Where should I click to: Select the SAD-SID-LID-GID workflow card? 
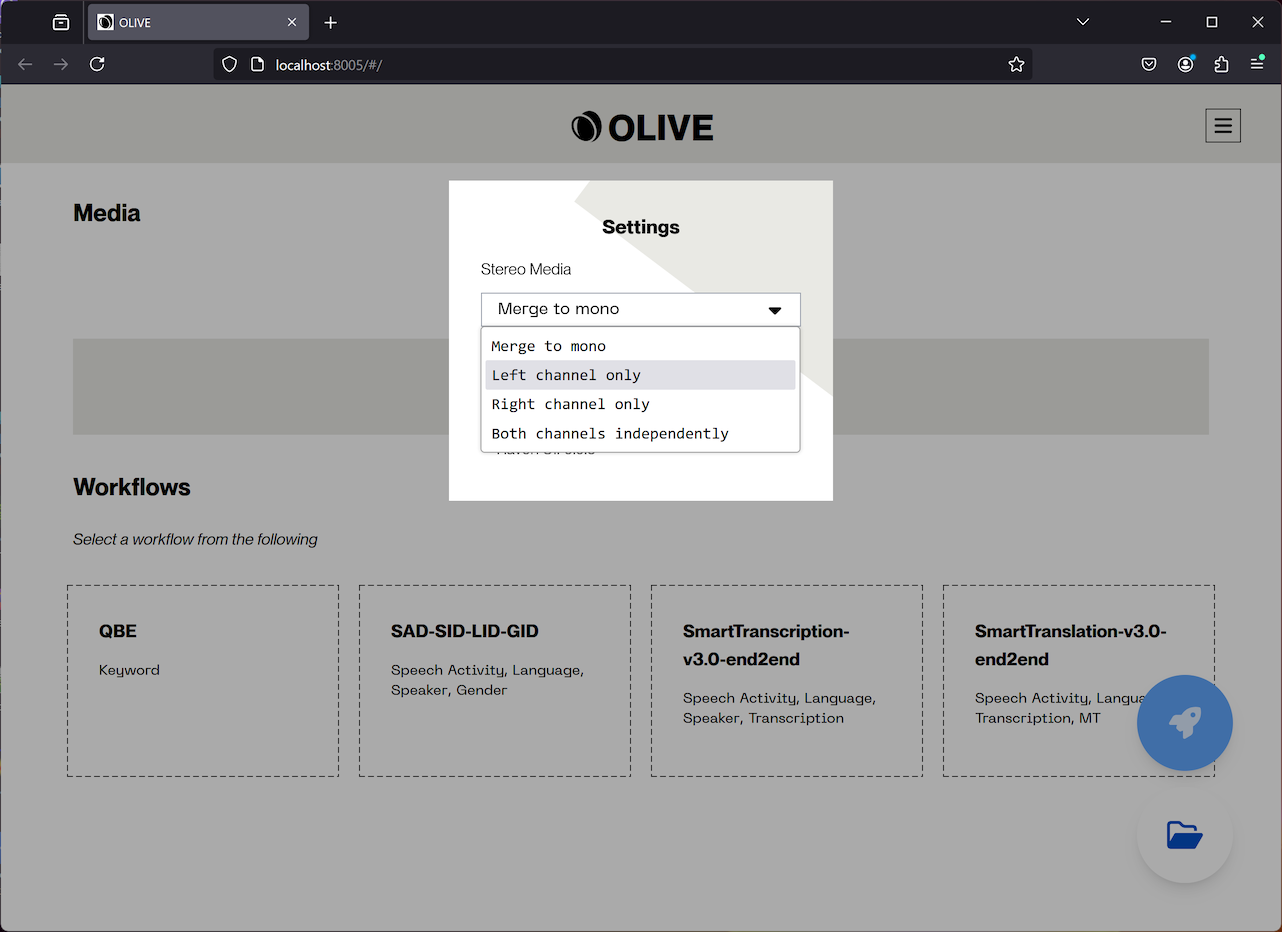point(495,681)
